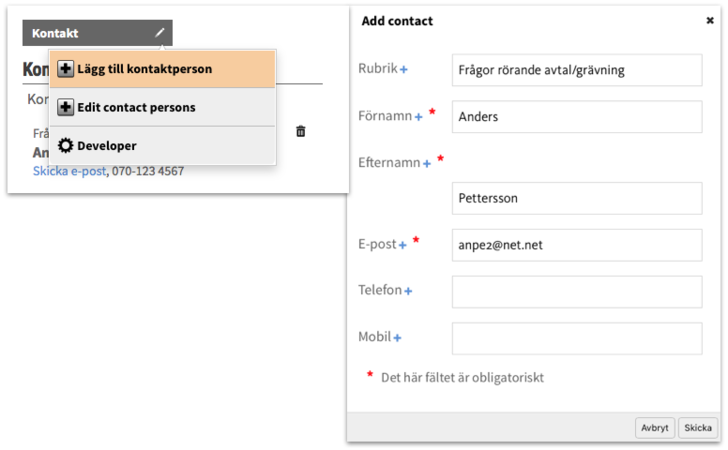Open the 'Skicka e-post' link
Viewport: 728px width, 450px height.
[x=70, y=171]
